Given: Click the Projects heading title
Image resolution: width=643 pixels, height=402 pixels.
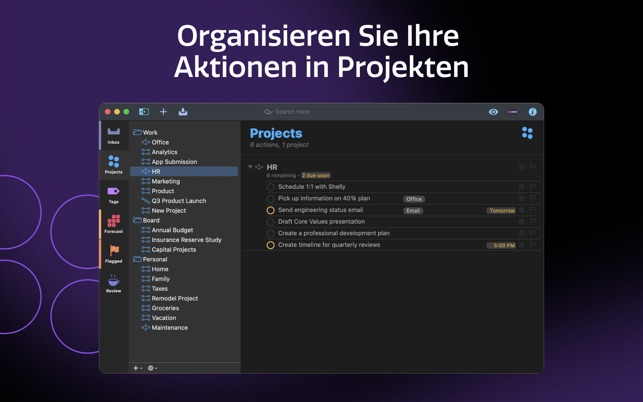Looking at the screenshot, I should [276, 133].
